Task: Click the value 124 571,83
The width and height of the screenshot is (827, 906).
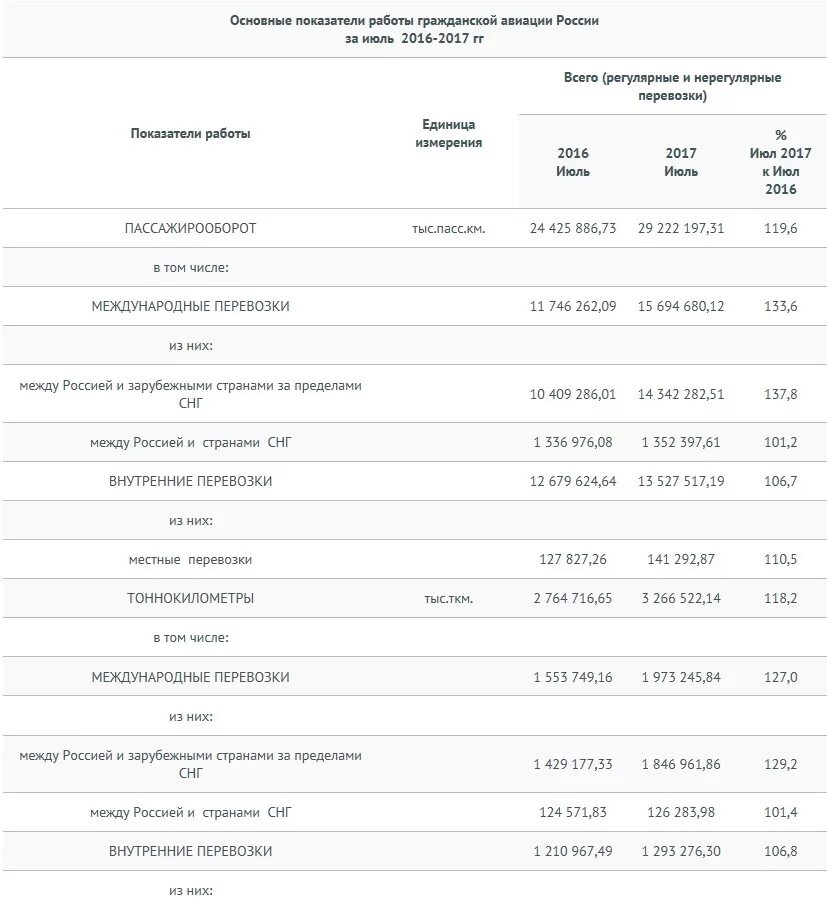Action: point(573,812)
